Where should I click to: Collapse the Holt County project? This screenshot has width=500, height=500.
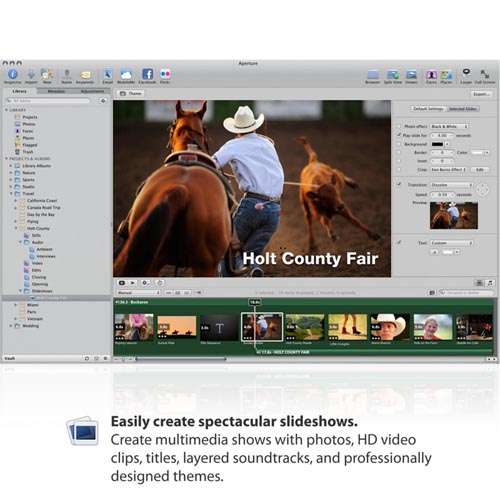(x=16, y=228)
